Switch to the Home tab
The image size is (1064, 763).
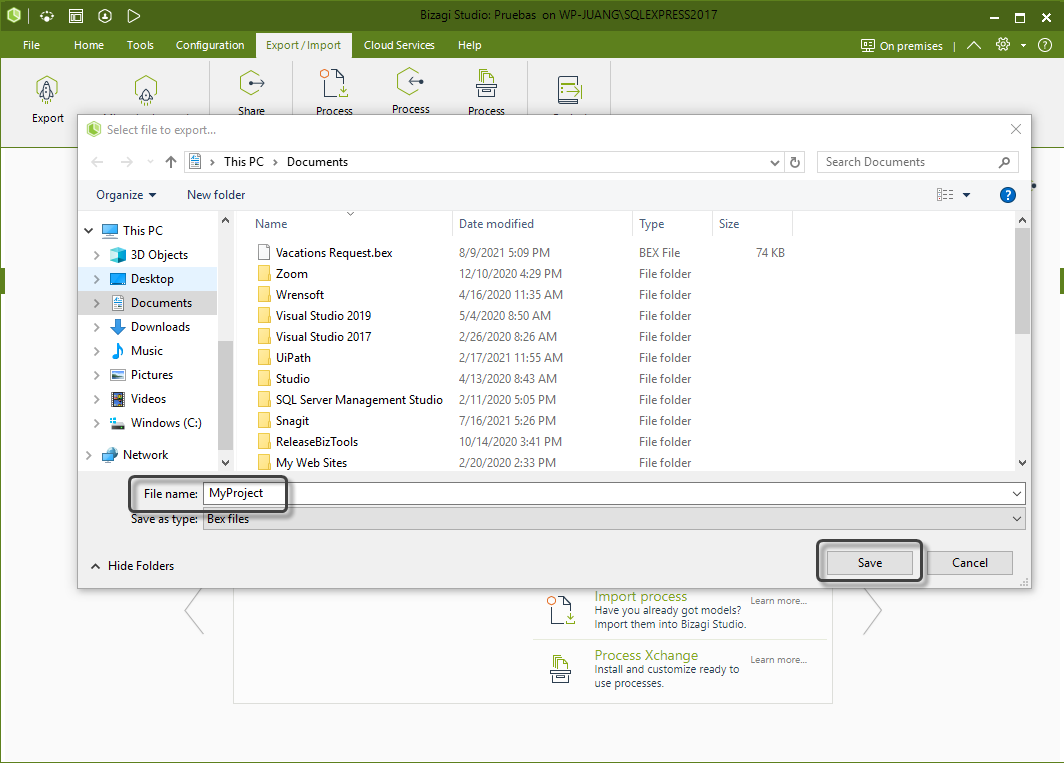click(89, 45)
